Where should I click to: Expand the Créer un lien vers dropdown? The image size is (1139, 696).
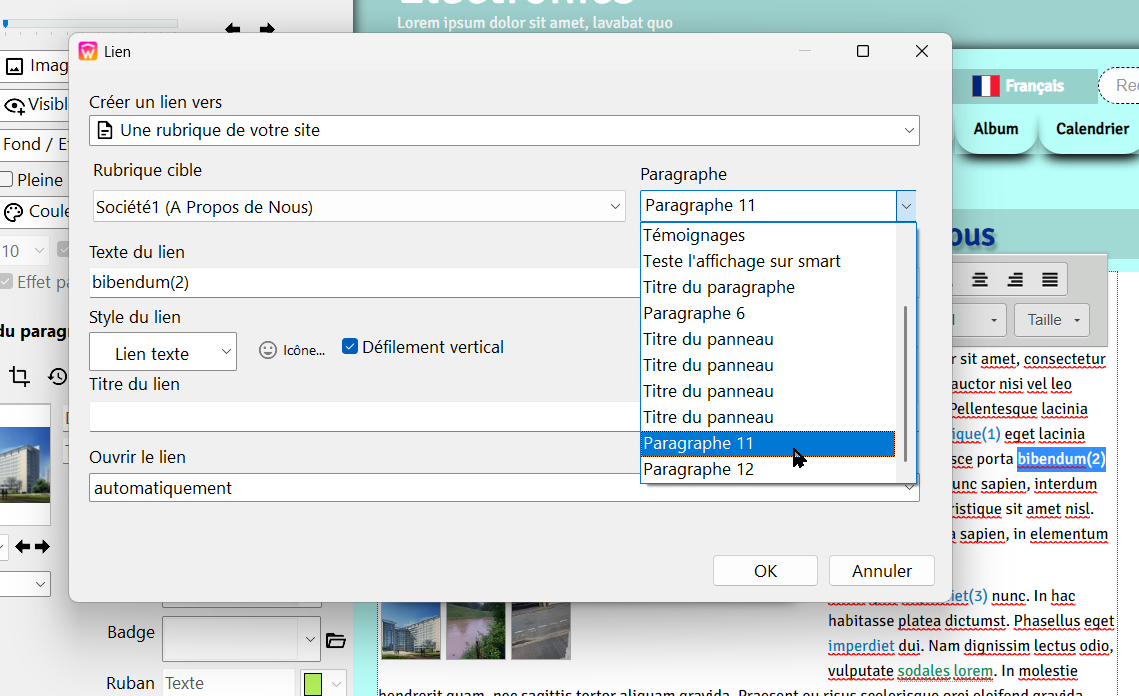(504, 130)
